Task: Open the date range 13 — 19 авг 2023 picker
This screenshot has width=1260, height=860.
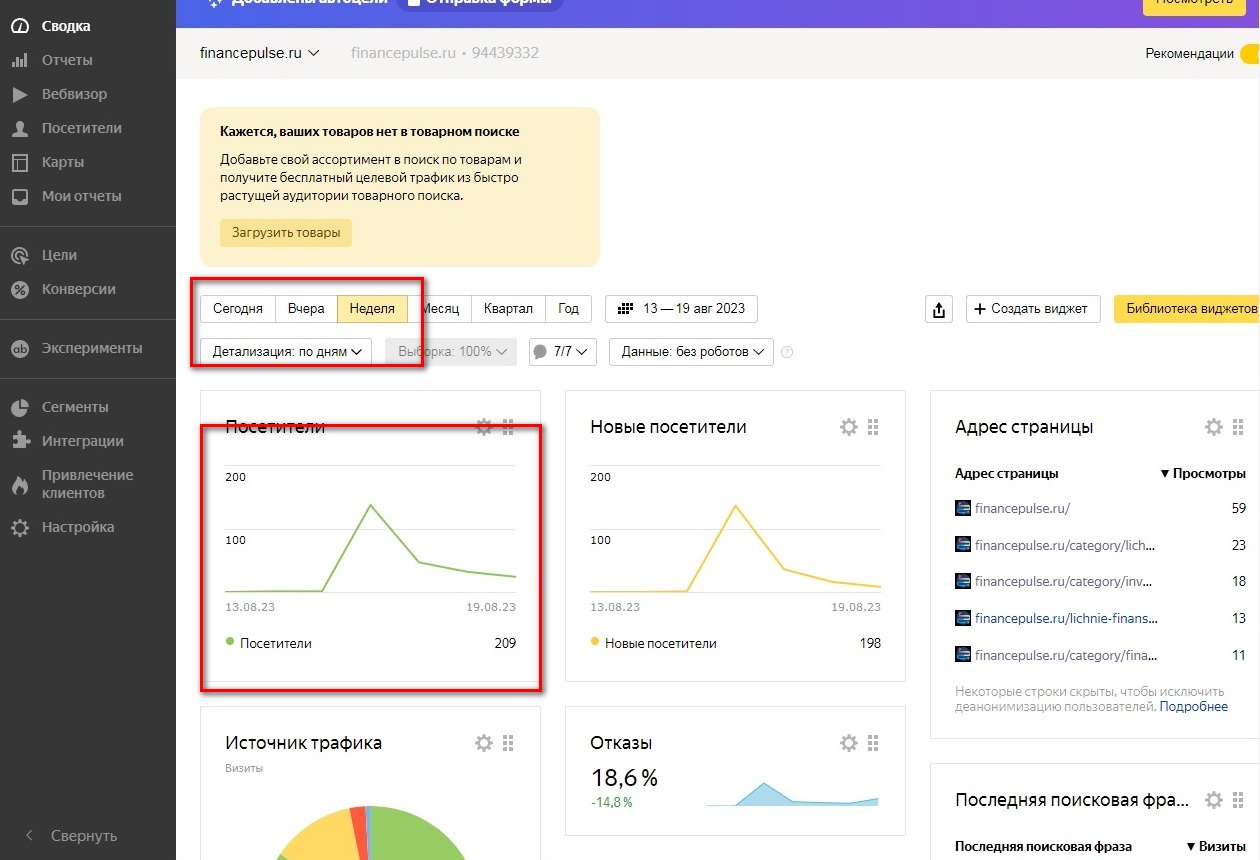Action: click(x=681, y=309)
